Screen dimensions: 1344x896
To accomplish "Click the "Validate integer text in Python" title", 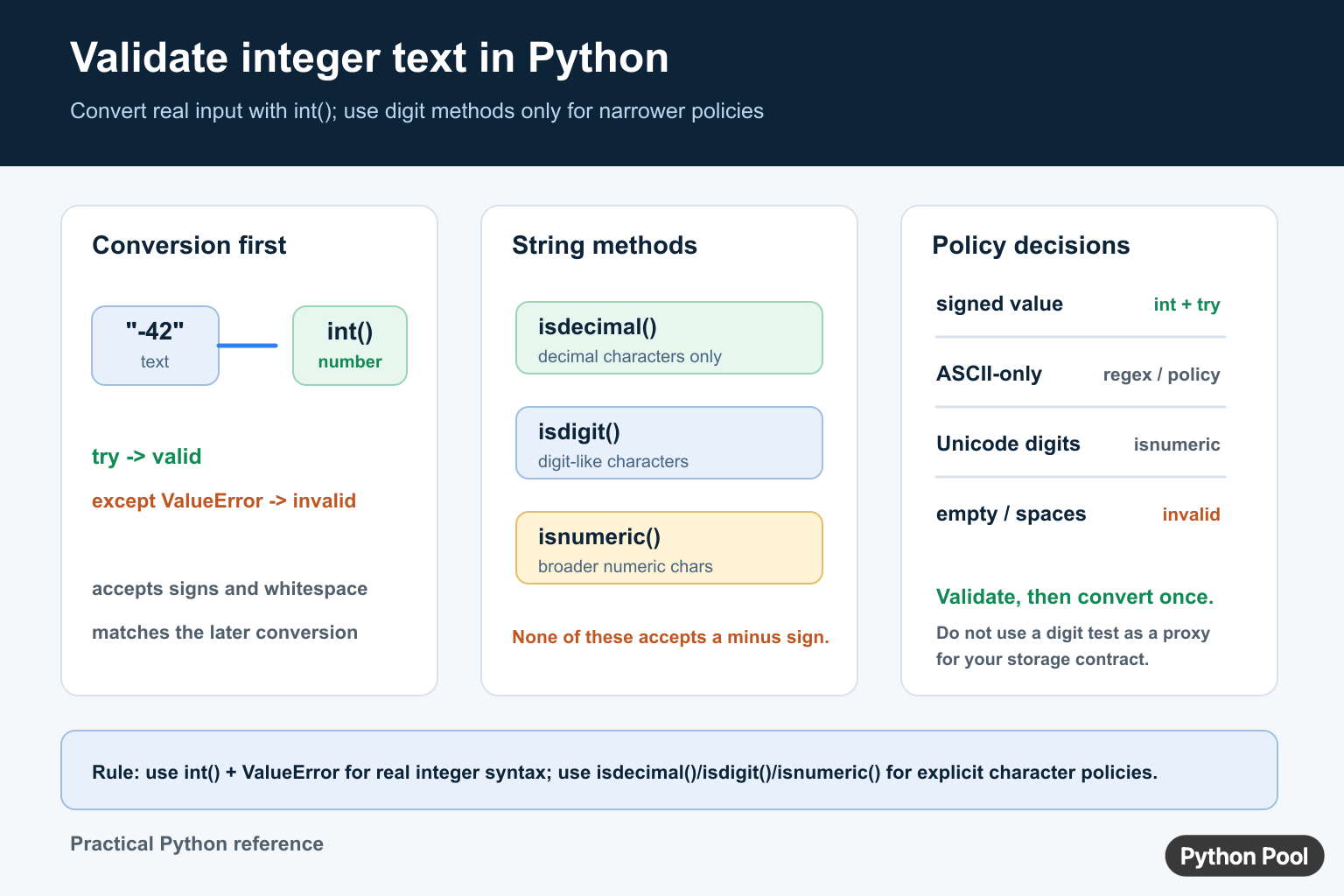I will pyautogui.click(x=369, y=59).
